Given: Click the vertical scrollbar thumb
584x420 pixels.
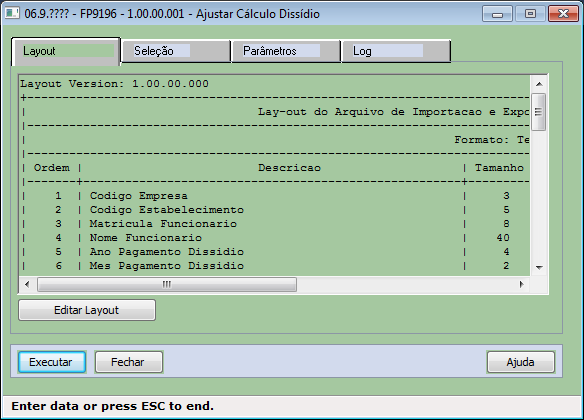Looking at the screenshot, I should (x=539, y=112).
